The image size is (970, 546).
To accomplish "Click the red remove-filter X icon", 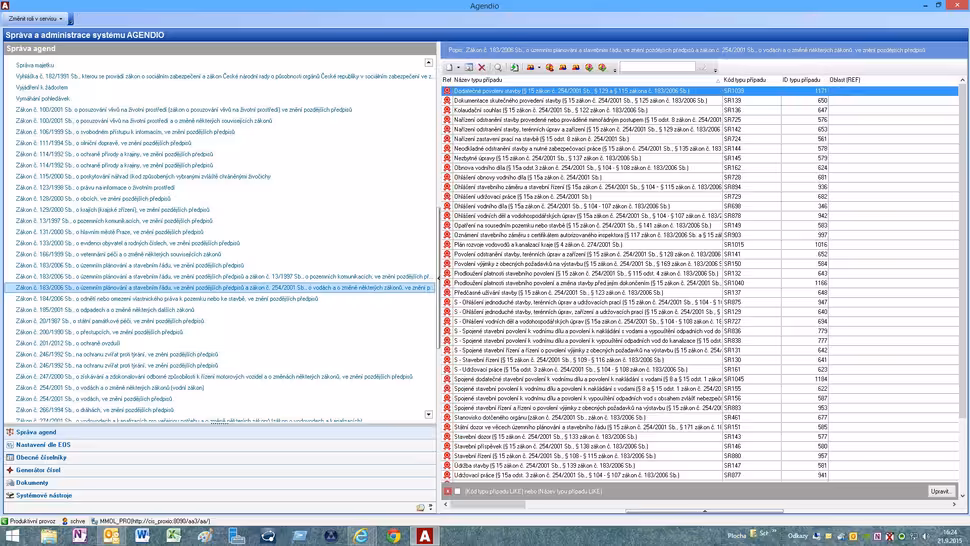I will point(447,491).
